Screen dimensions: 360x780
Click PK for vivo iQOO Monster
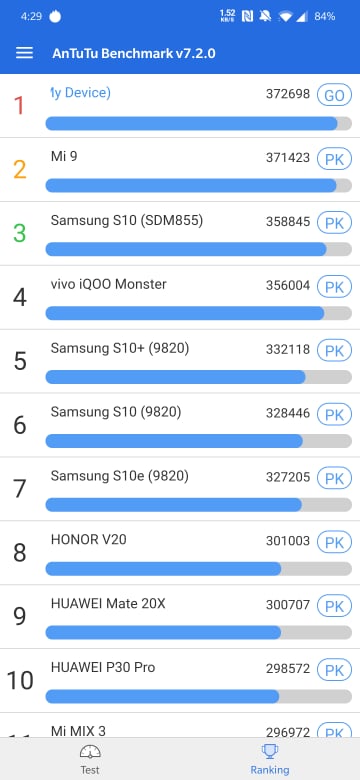(x=334, y=287)
